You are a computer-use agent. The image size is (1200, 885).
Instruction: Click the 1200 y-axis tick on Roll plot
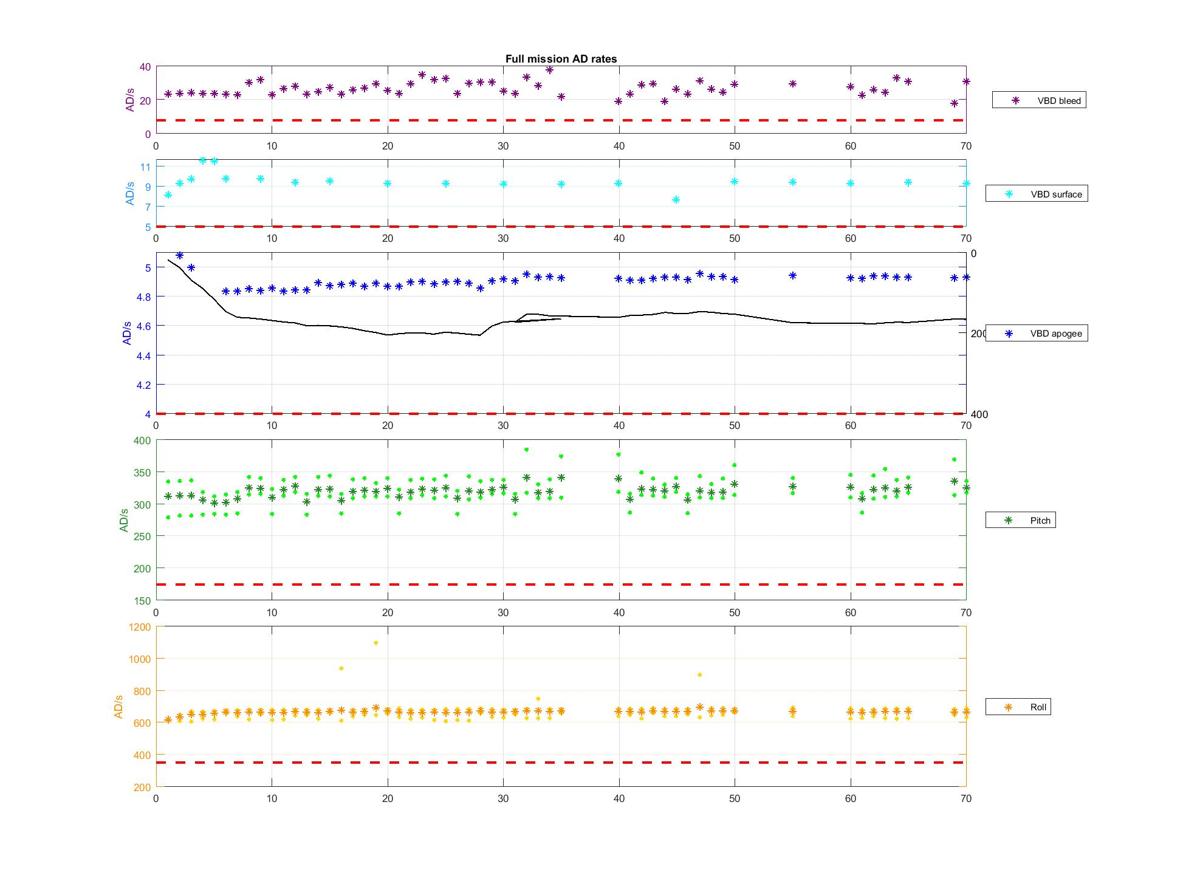point(139,627)
